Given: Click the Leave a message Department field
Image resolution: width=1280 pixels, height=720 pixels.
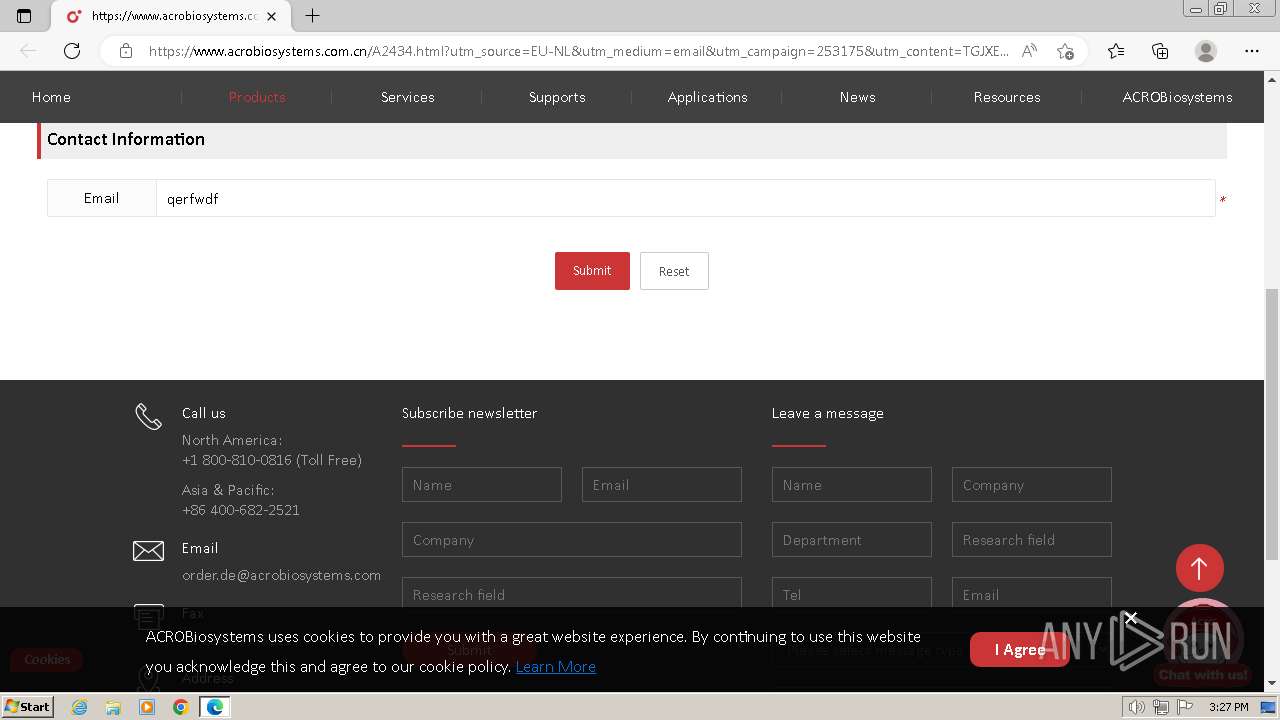Looking at the screenshot, I should pos(852,540).
